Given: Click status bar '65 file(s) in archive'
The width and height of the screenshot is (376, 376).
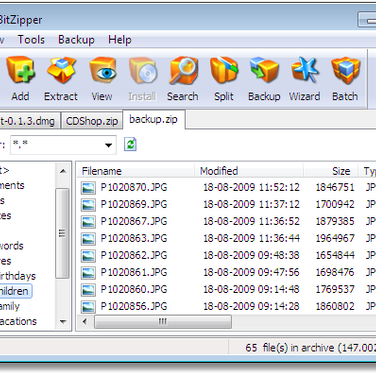Looking at the screenshot, I should pos(290,348).
